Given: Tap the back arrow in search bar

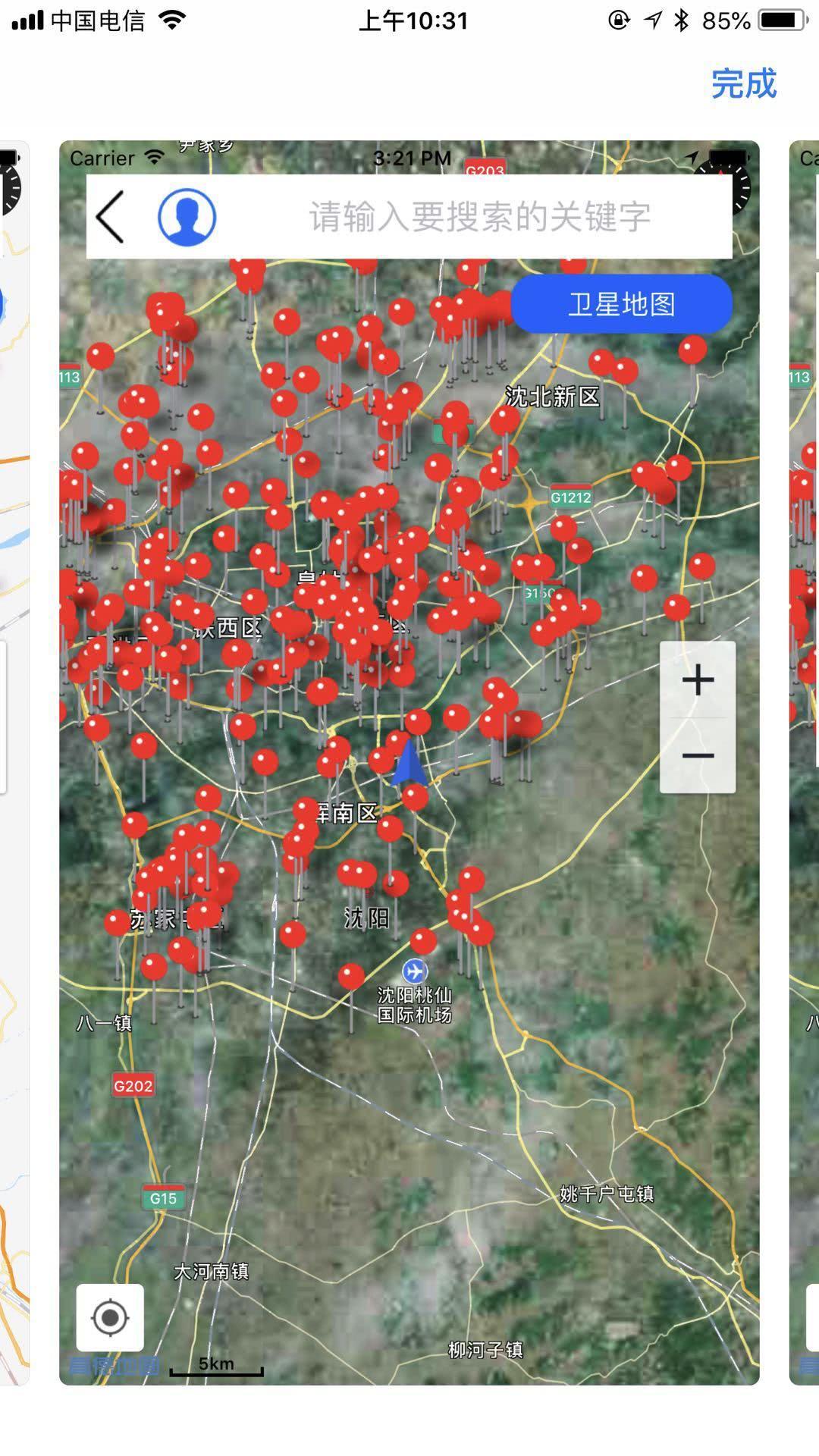Looking at the screenshot, I should point(111,217).
